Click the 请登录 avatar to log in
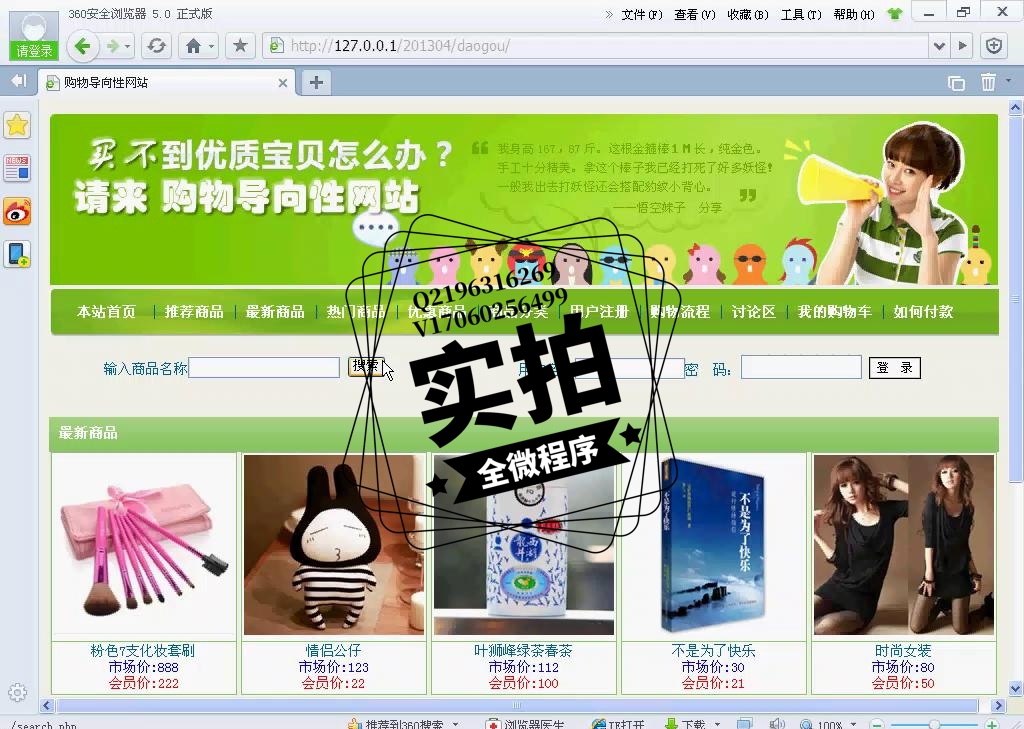This screenshot has height=729, width=1024. pos(34,35)
